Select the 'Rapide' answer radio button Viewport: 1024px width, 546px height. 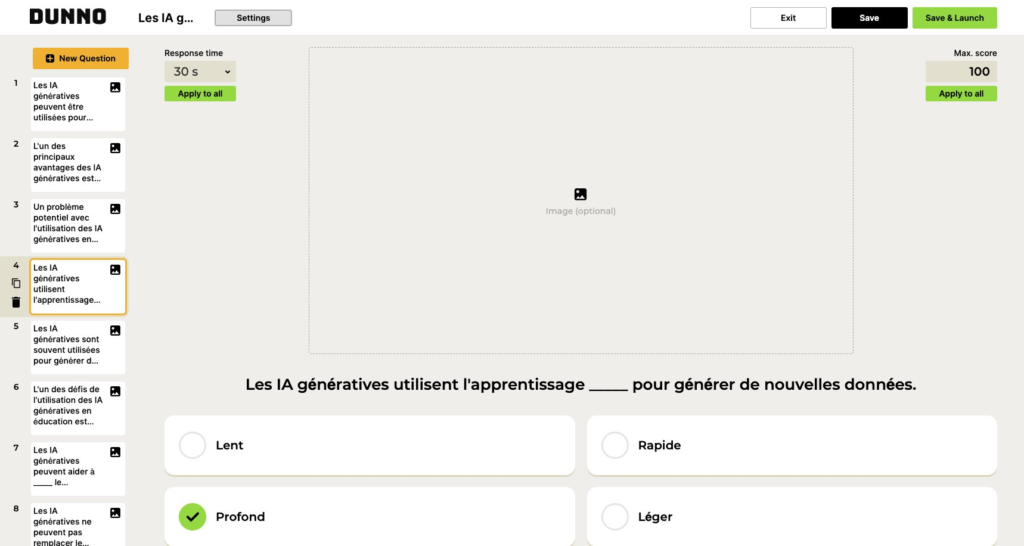point(615,445)
